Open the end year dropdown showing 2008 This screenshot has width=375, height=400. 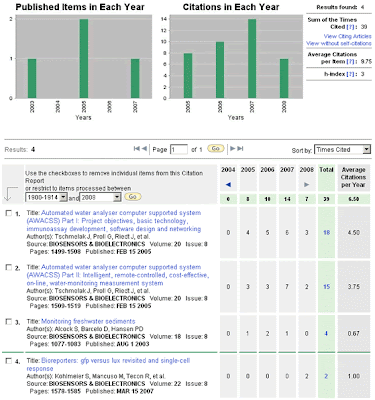100,197
